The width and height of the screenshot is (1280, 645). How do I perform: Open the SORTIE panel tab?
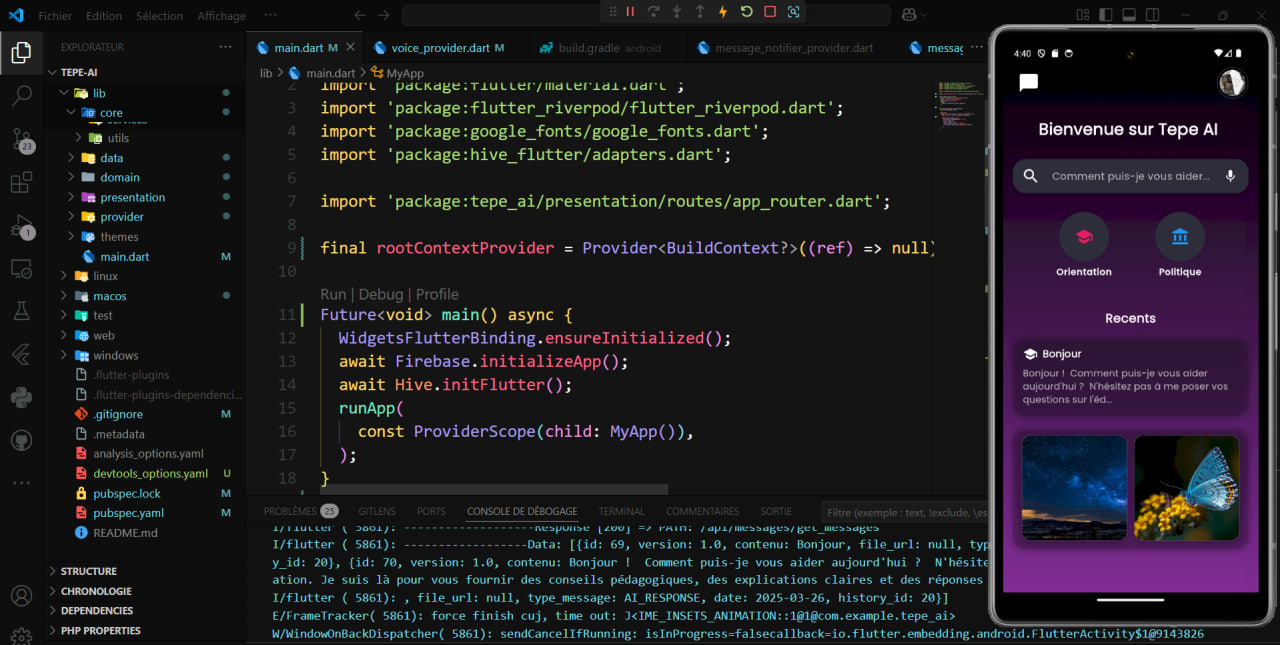coord(776,511)
